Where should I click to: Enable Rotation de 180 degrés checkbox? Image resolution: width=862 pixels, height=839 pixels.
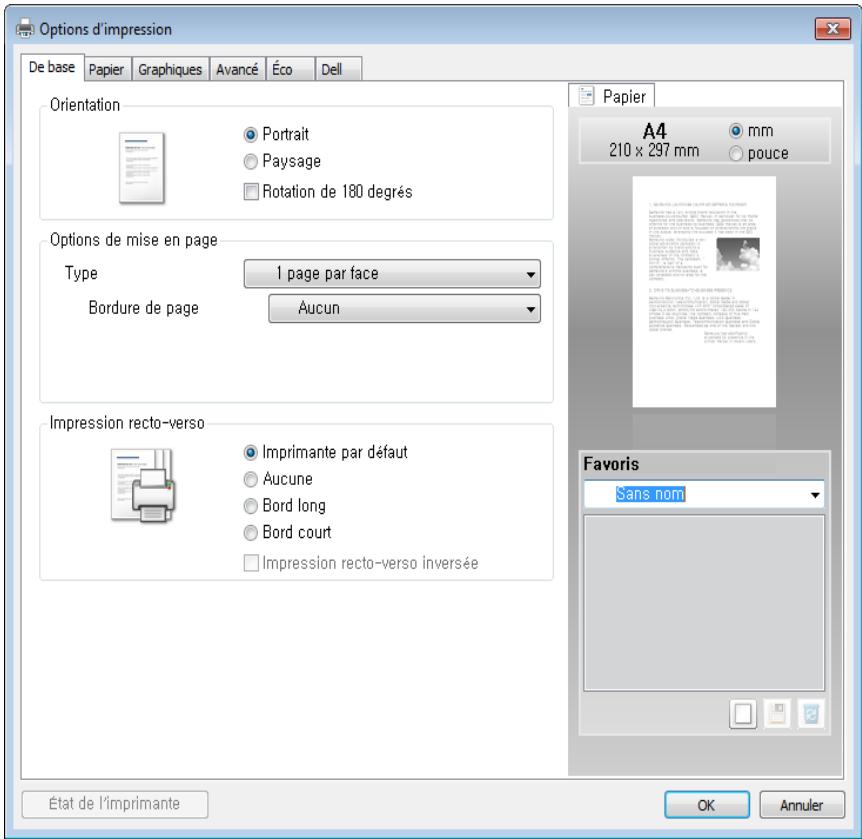[x=251, y=192]
